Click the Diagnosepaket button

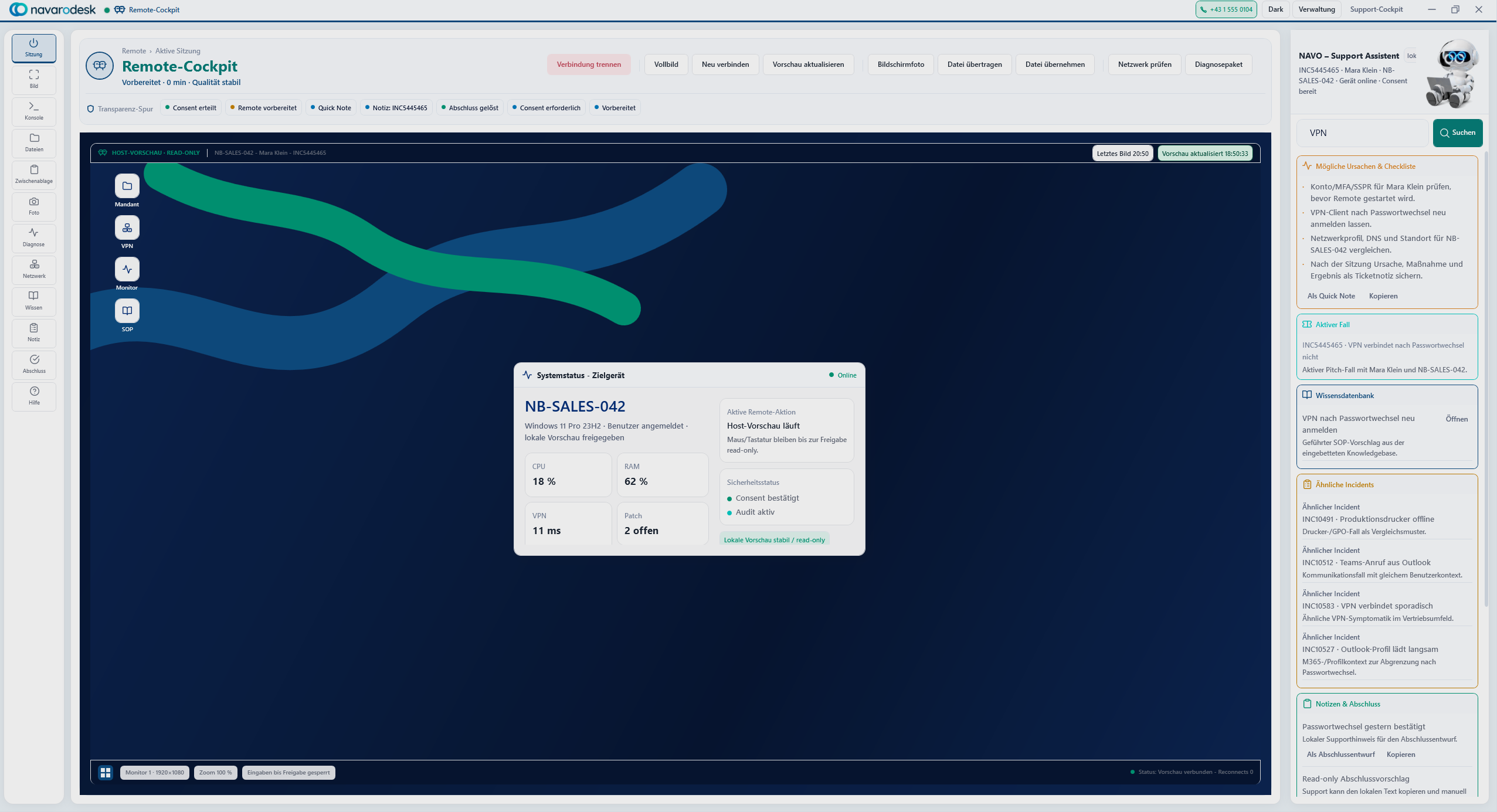1218,64
